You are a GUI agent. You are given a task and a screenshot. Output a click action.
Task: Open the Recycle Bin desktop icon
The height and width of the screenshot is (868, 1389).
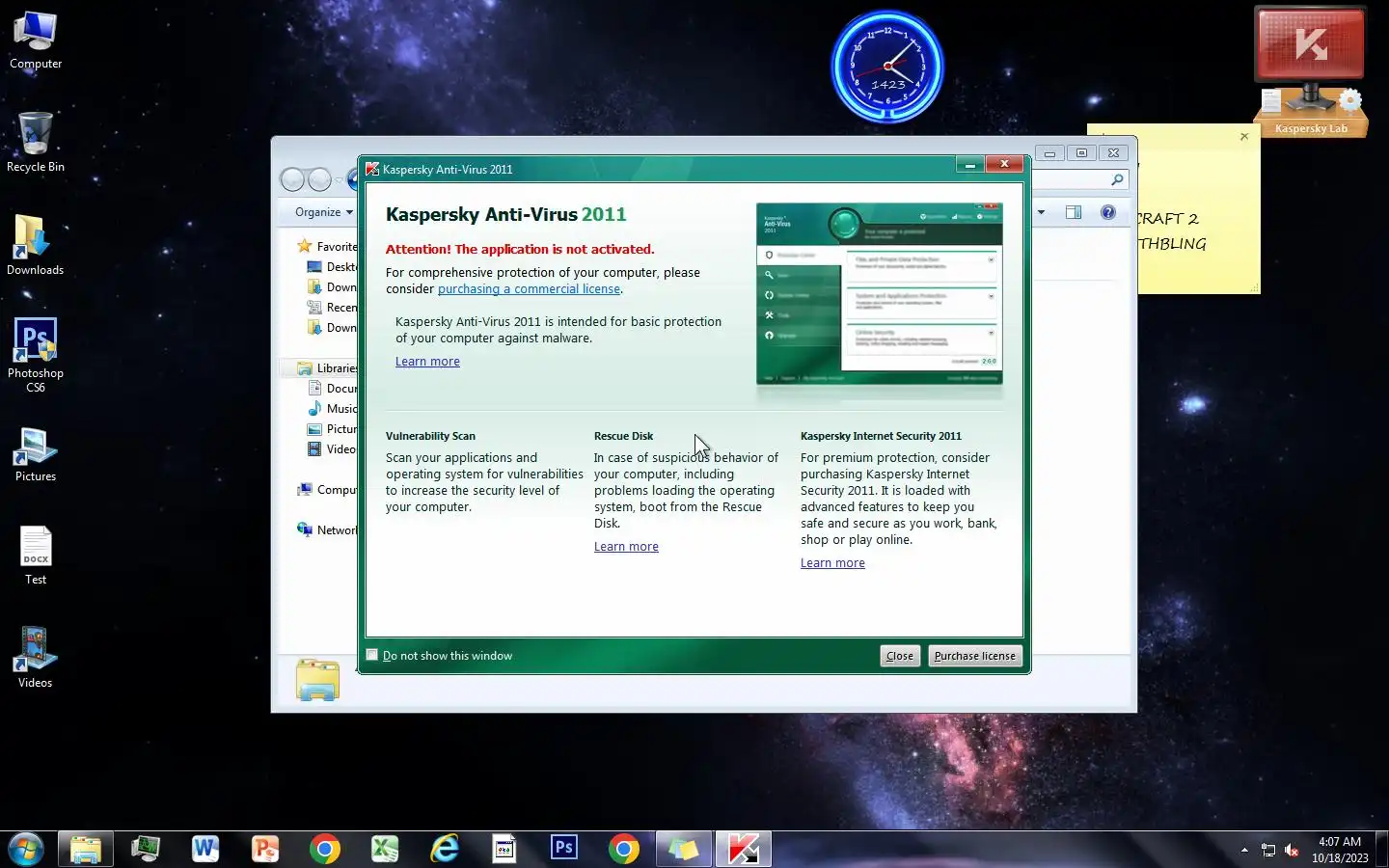tap(36, 143)
